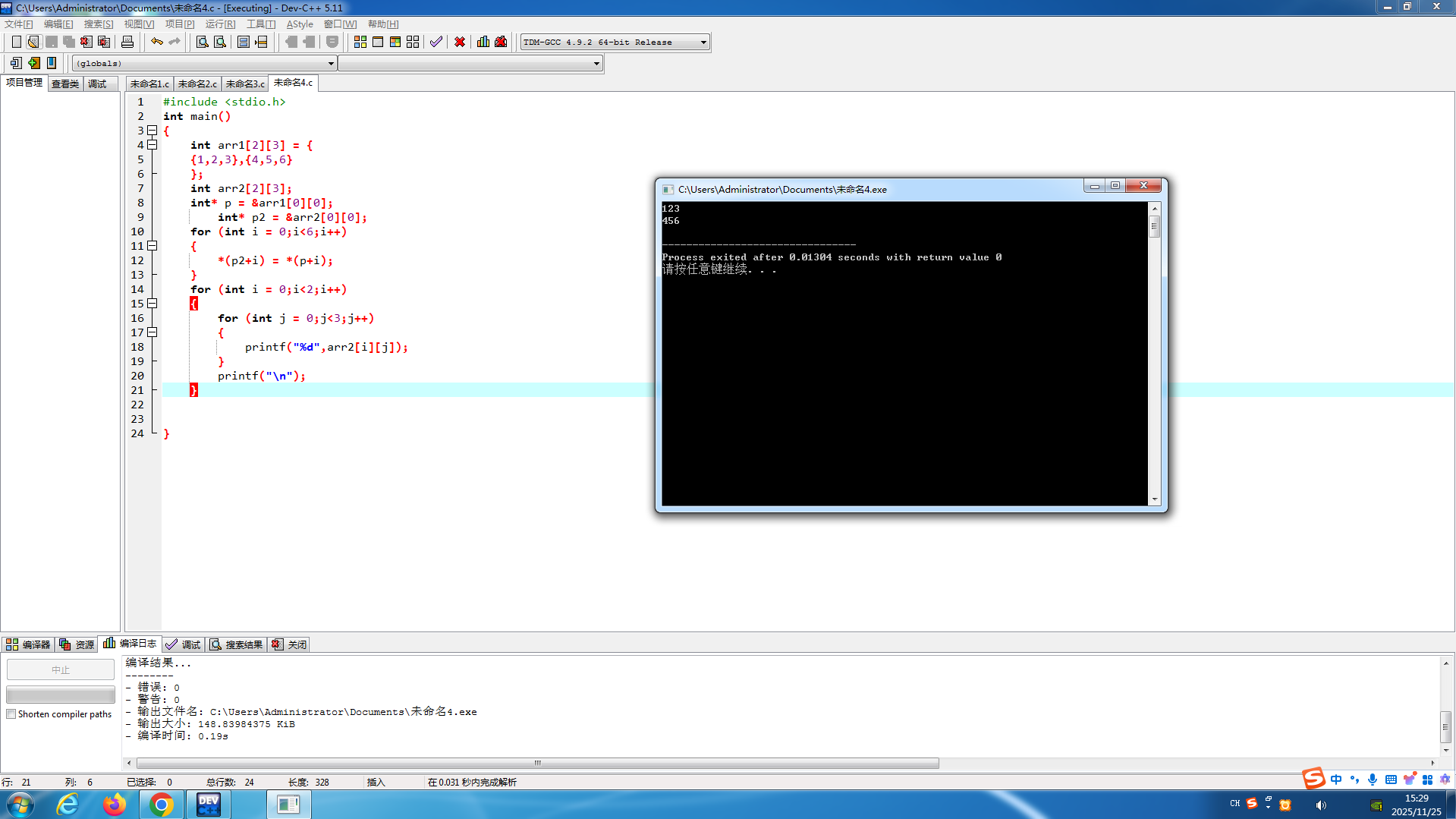This screenshot has height=819, width=1456.
Task: Click the Sogou logo on the IME bar
Action: (x=1313, y=778)
